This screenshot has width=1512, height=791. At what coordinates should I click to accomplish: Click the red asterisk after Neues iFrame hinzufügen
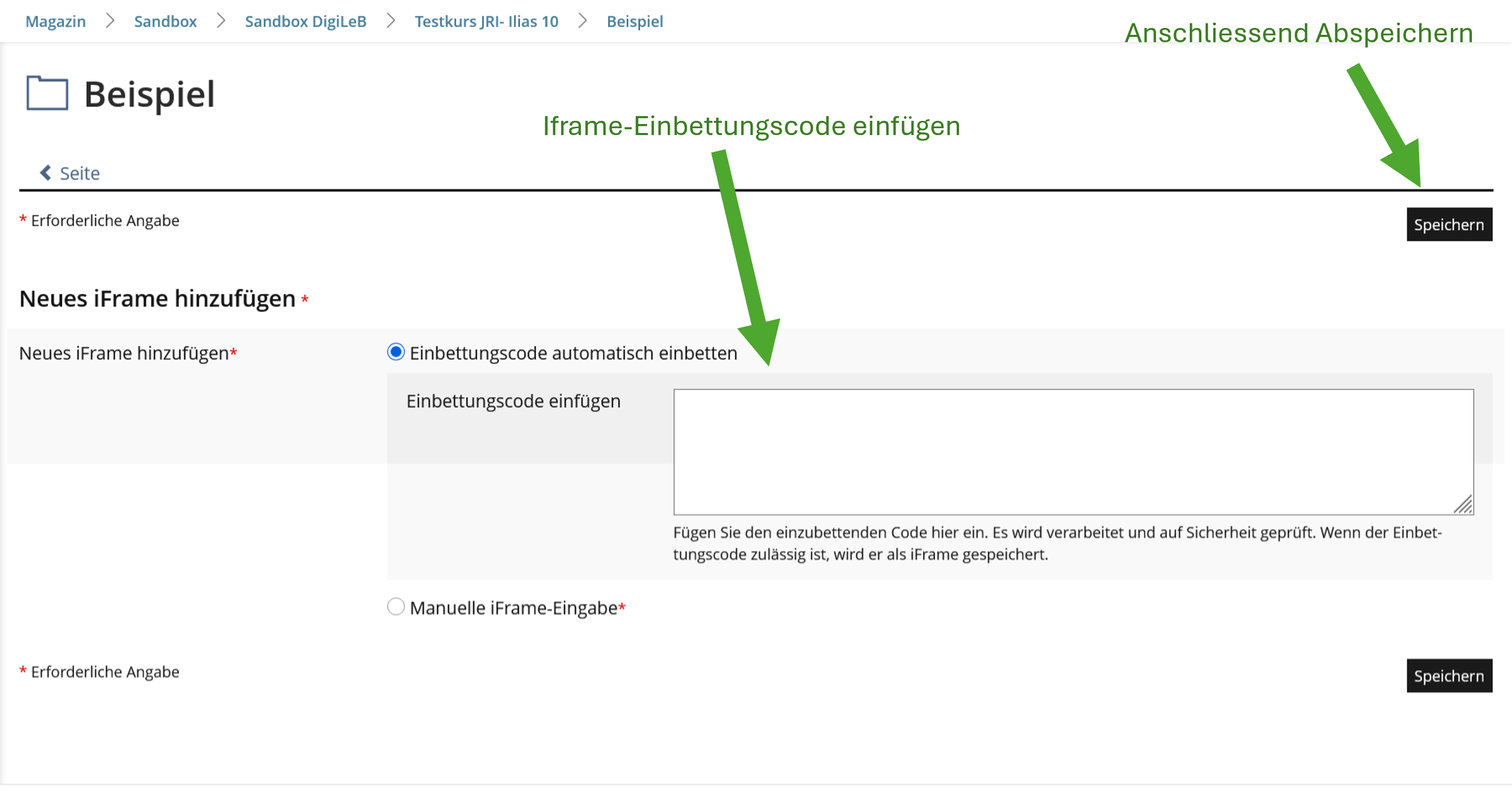pyautogui.click(x=234, y=352)
